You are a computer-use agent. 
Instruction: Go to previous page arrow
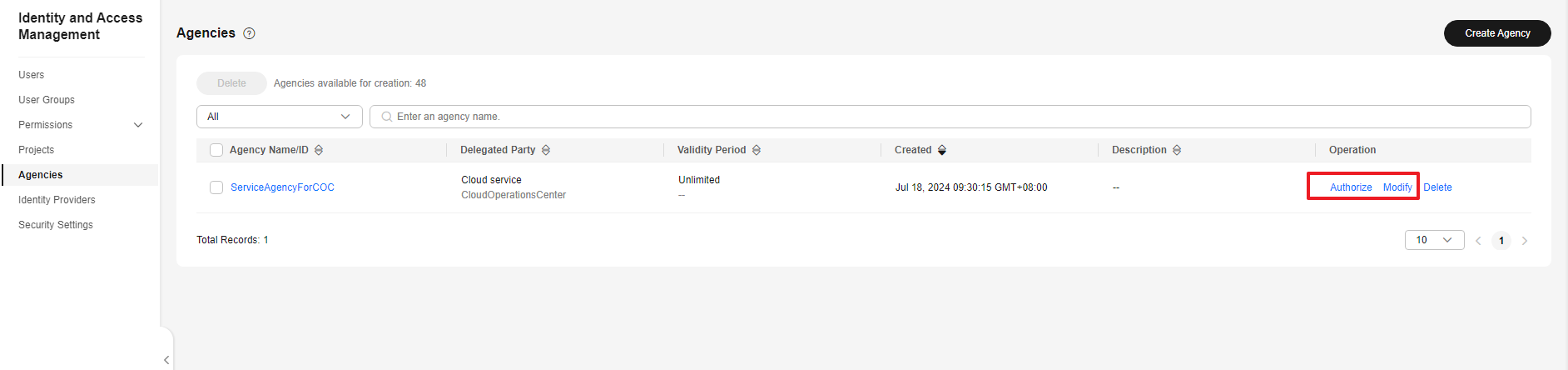(1478, 241)
